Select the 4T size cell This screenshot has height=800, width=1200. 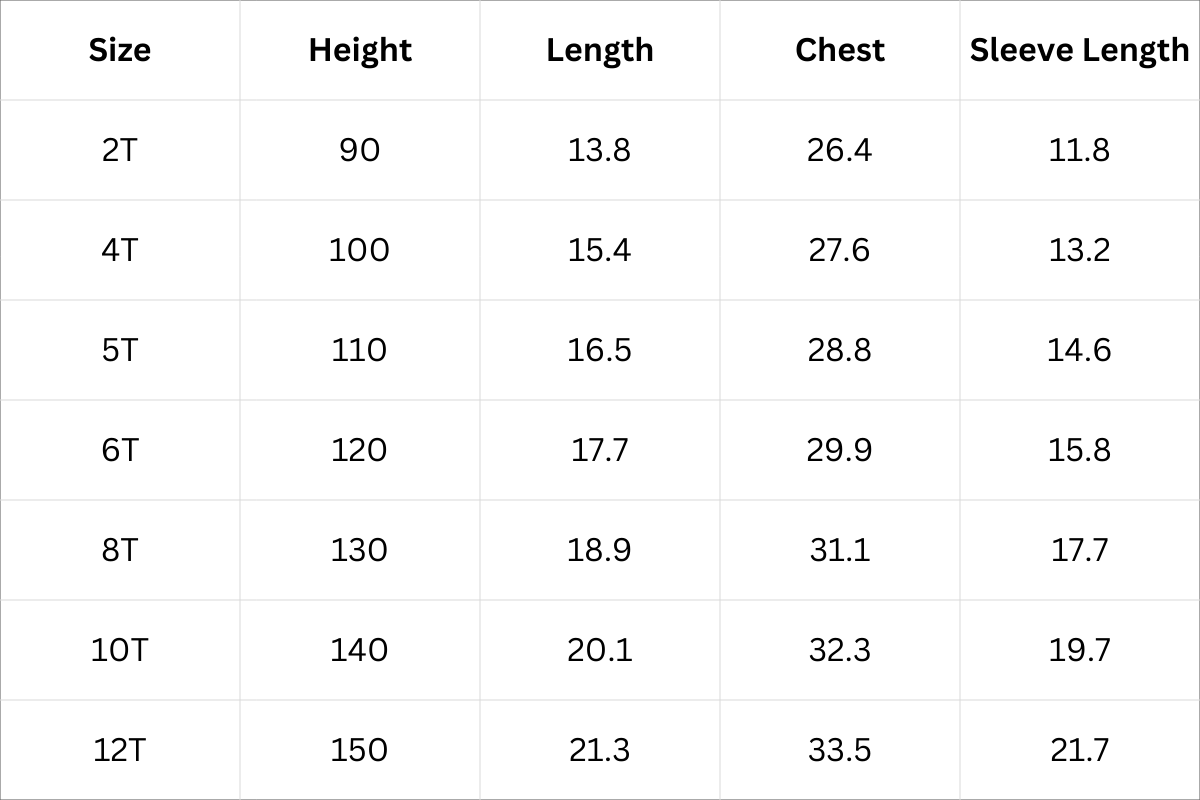120,250
